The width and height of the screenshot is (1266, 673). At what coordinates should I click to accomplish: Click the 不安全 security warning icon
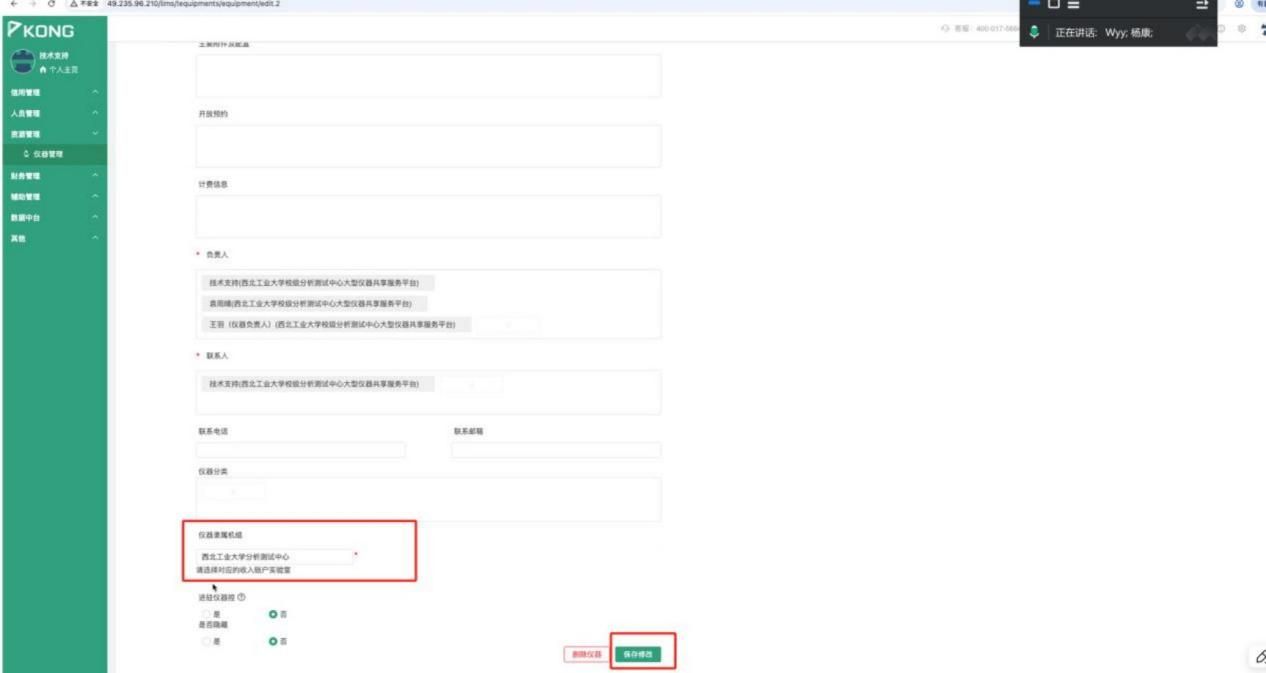click(75, 4)
